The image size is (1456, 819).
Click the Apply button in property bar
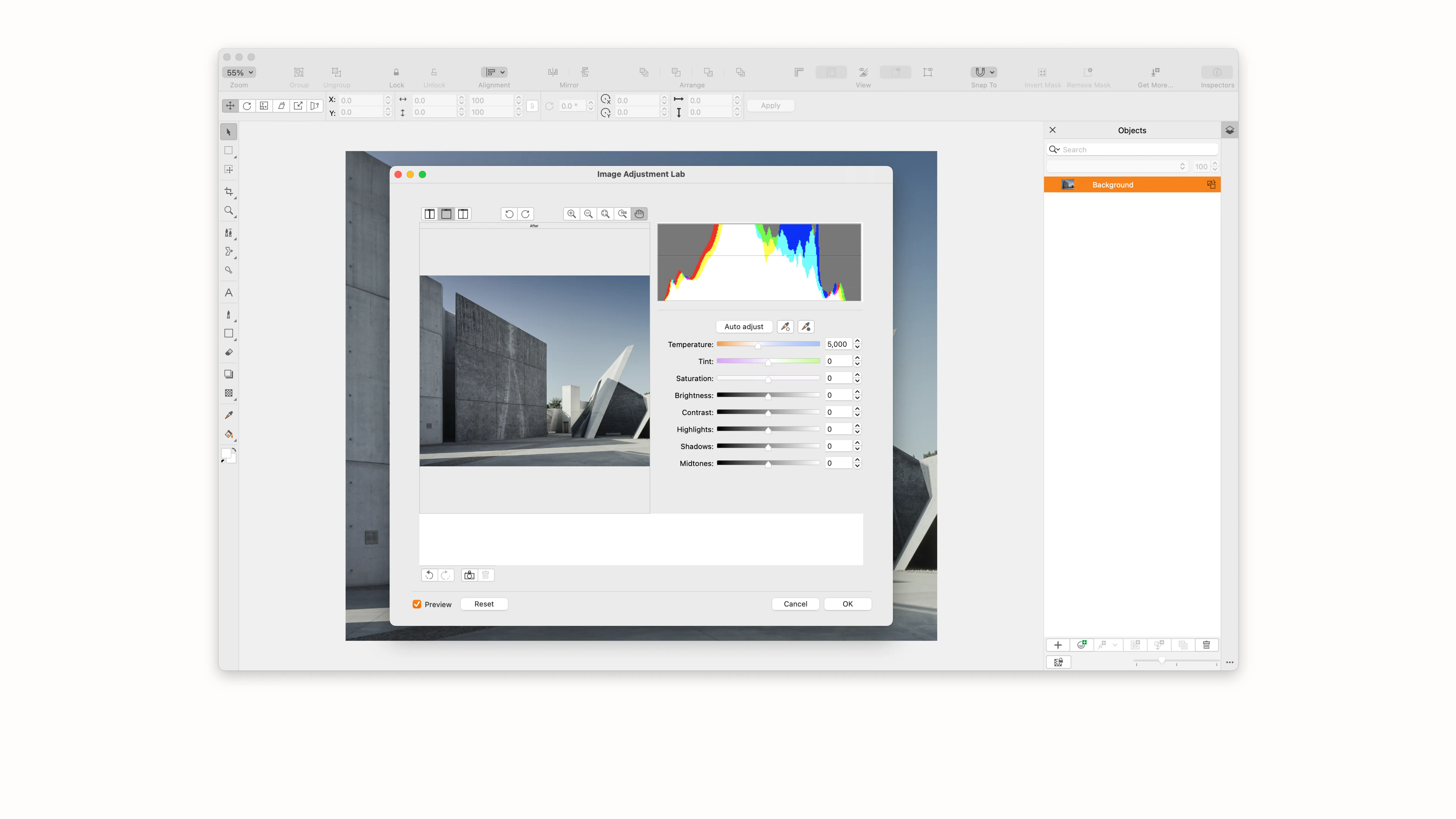[770, 106]
